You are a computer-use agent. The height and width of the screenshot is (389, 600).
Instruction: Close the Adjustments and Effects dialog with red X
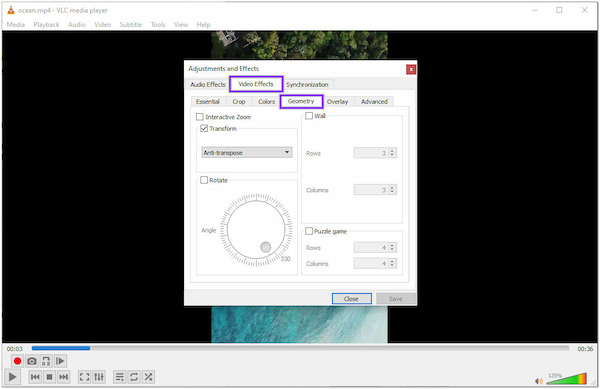(411, 70)
